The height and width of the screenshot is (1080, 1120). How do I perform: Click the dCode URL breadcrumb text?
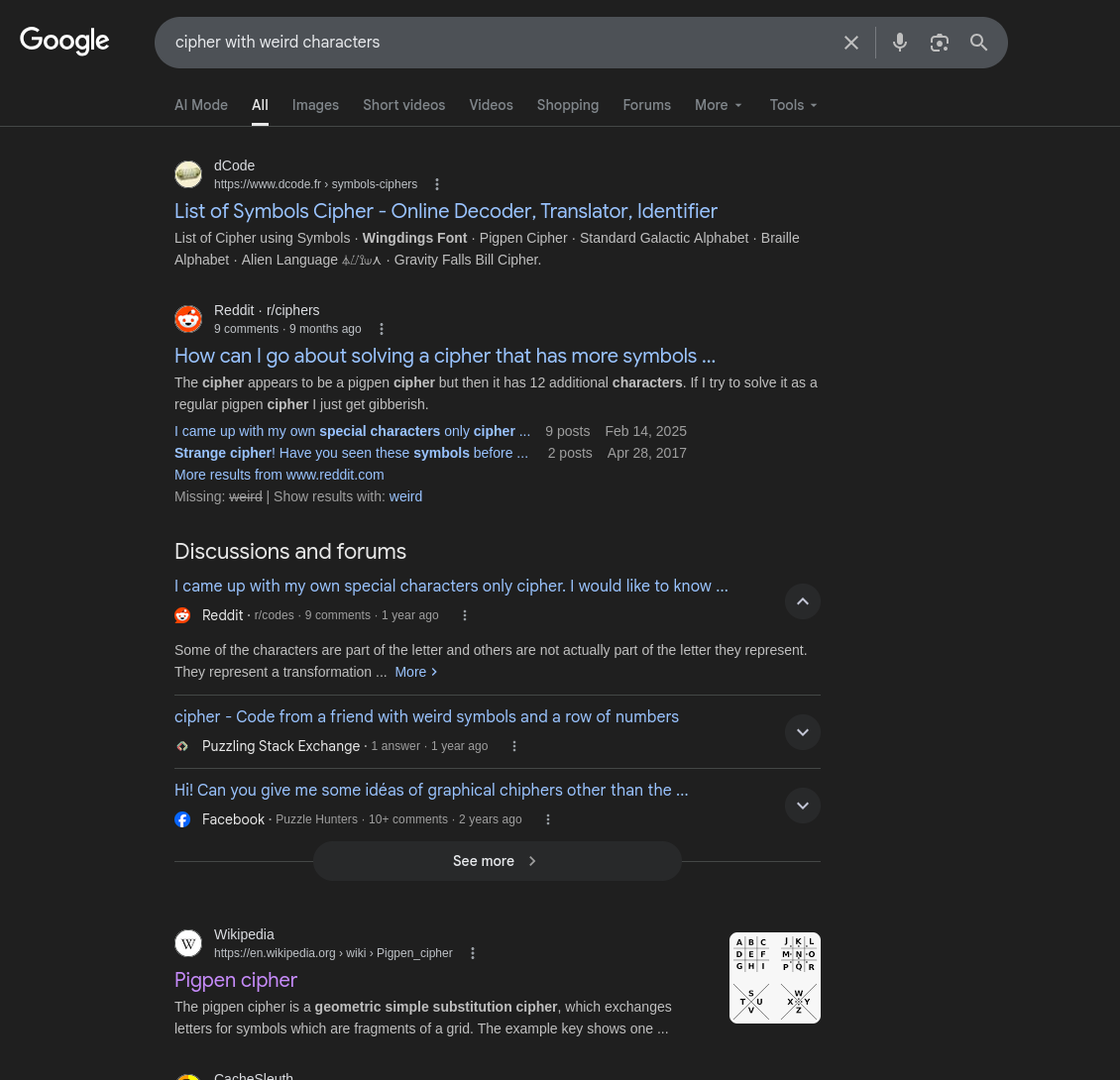[315, 184]
